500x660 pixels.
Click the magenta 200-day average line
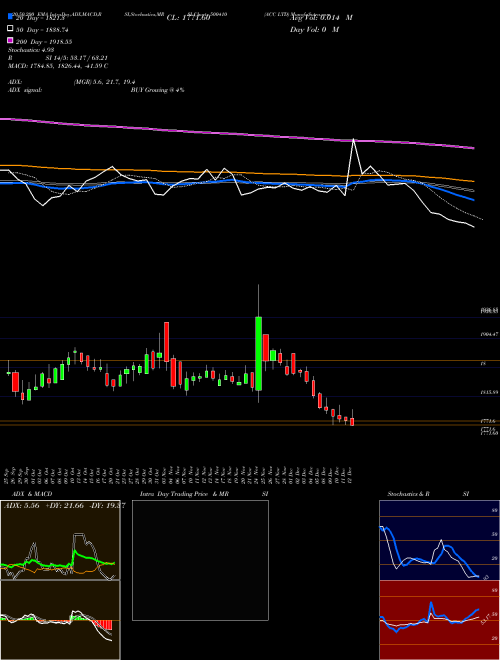[237, 133]
